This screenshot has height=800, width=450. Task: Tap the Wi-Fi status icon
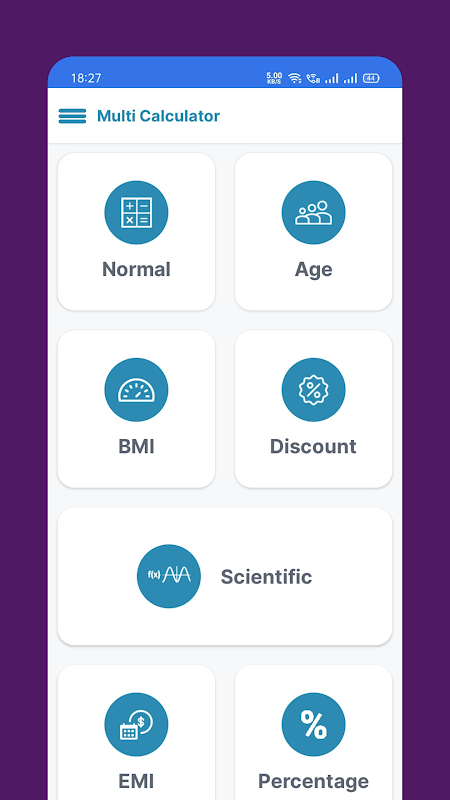[x=294, y=78]
